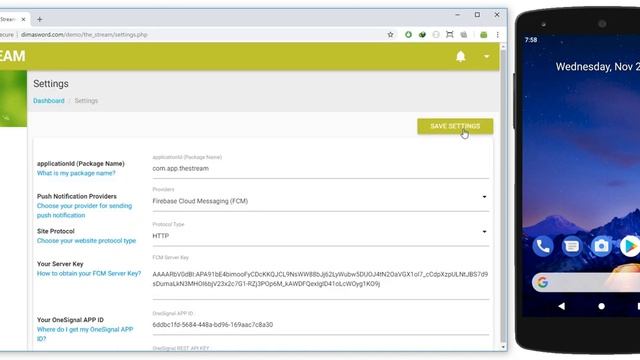Tap the Android Back navigation button

[562, 306]
